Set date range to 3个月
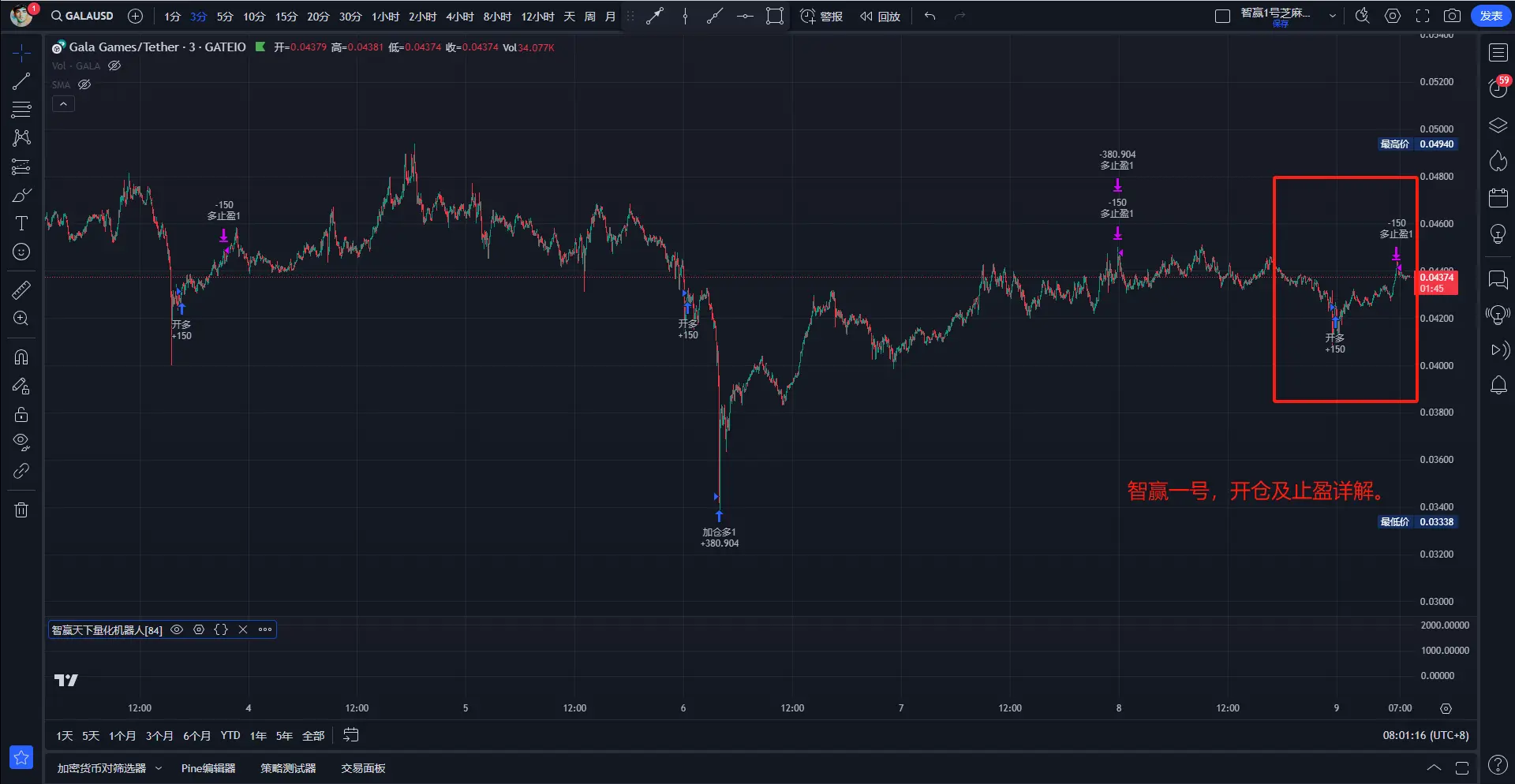The height and width of the screenshot is (784, 1515). click(159, 735)
